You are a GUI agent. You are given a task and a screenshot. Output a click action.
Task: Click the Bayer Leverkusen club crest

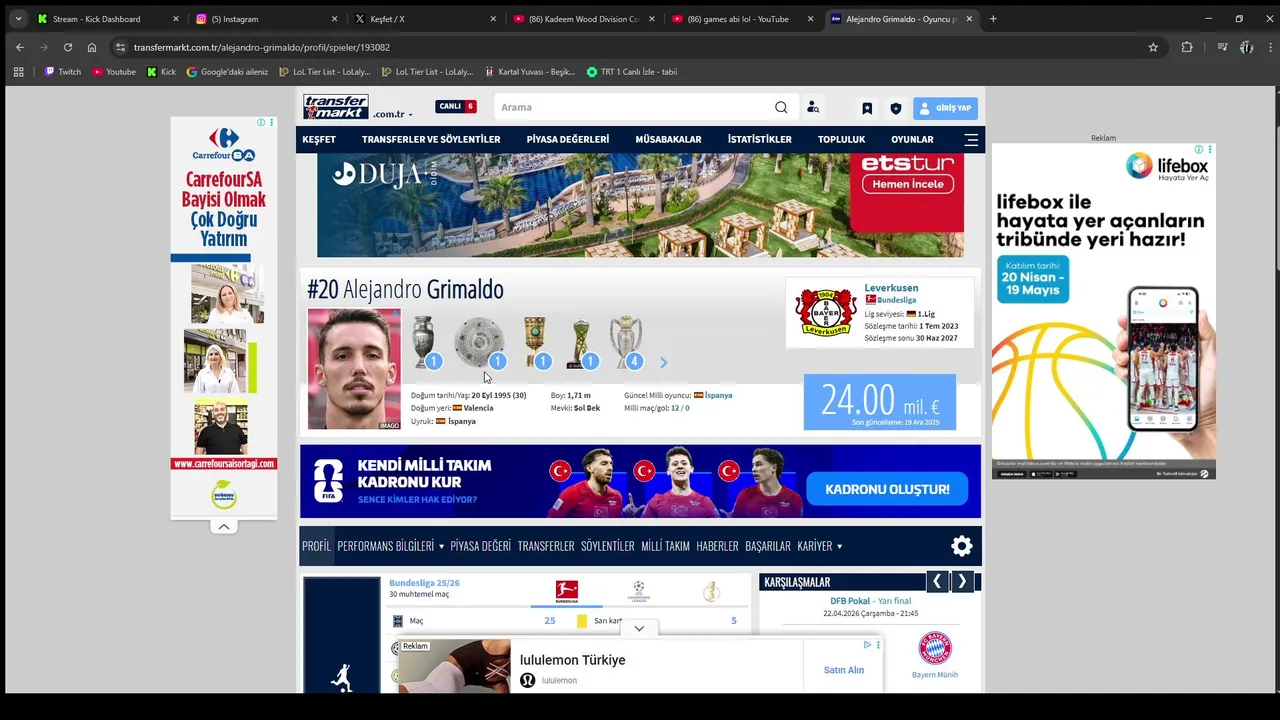(x=826, y=313)
